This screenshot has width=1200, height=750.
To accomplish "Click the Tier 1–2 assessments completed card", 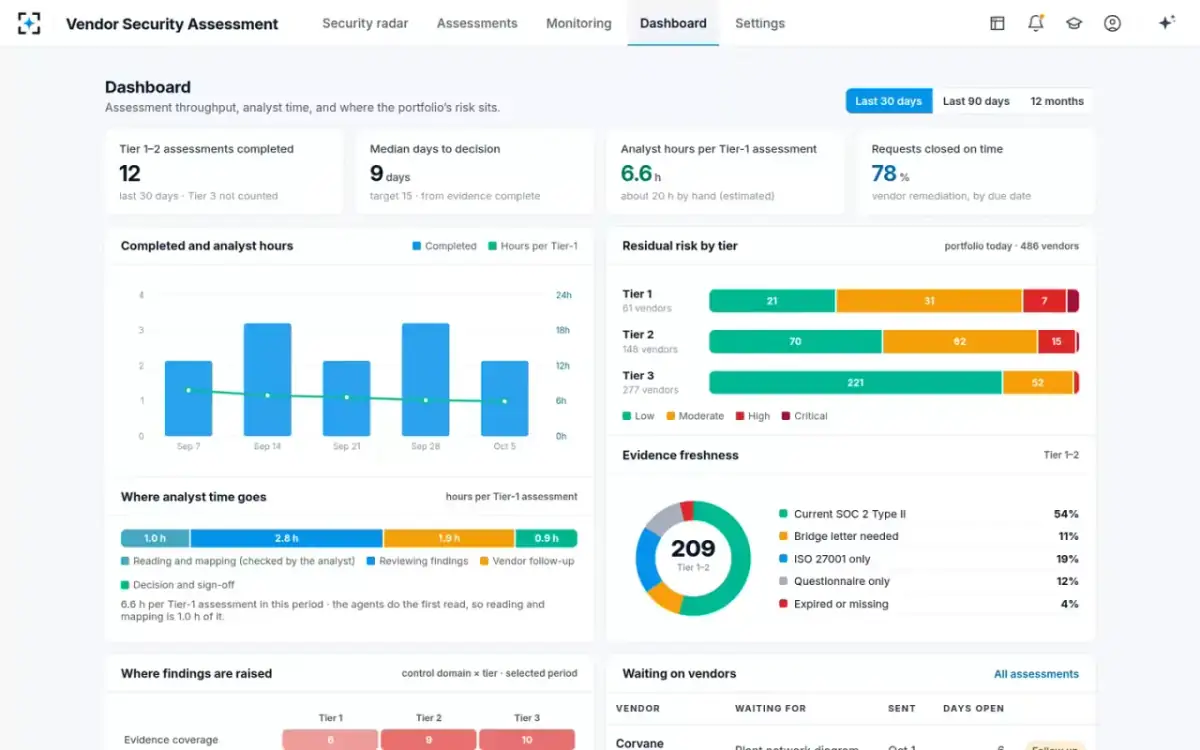I will pos(224,172).
